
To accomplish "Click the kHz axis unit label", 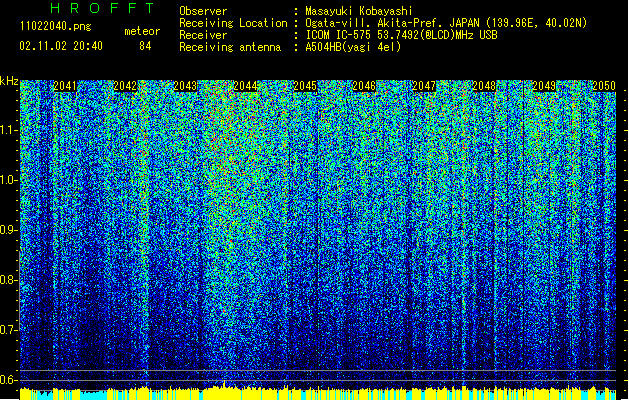I will coord(9,81).
